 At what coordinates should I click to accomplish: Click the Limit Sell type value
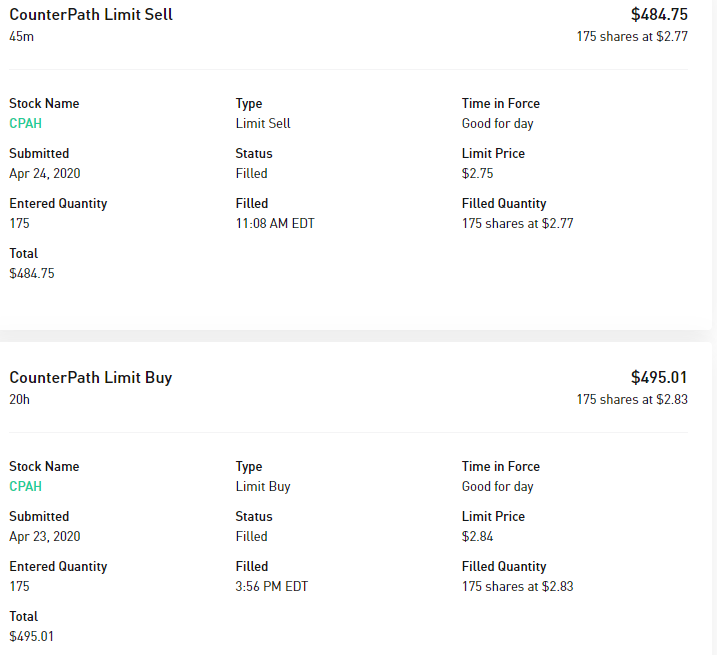(263, 124)
